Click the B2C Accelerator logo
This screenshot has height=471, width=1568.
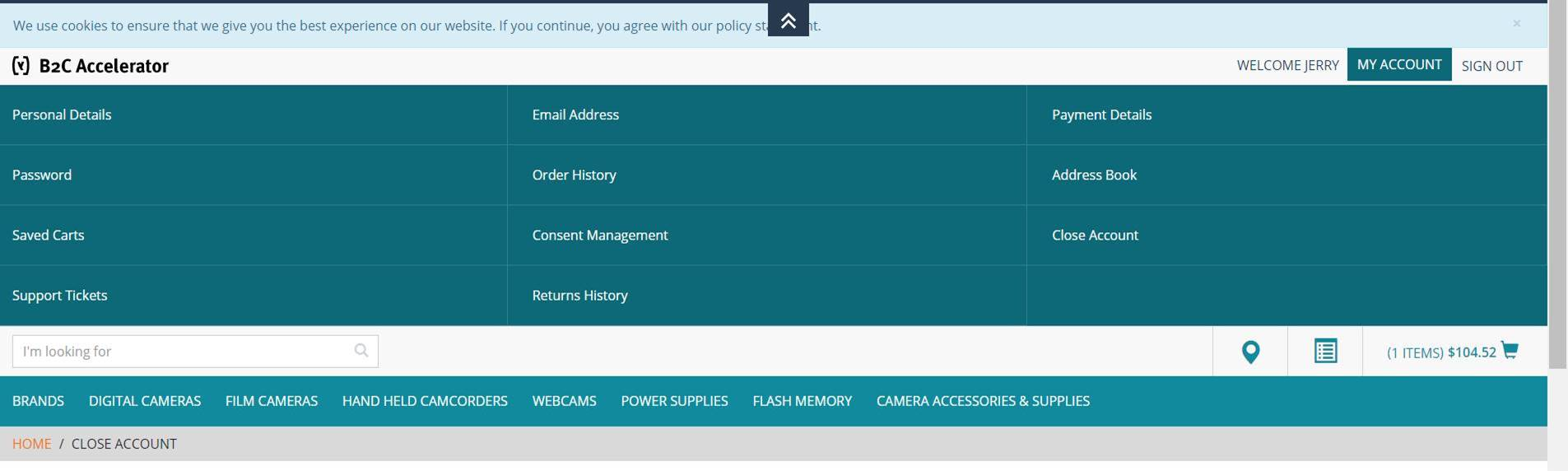tap(91, 66)
